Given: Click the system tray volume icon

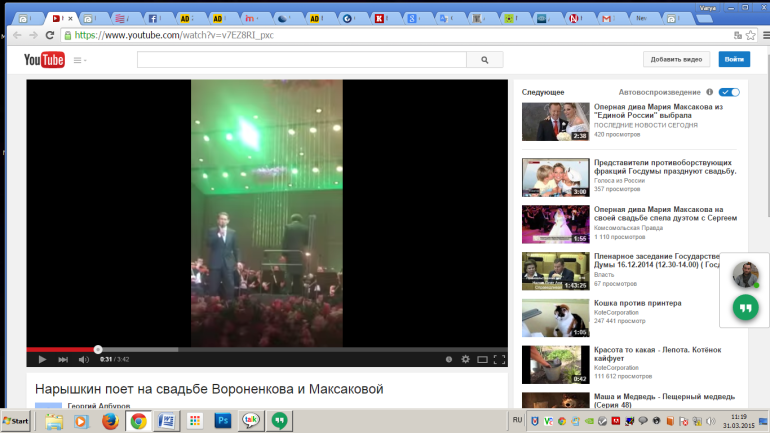Looking at the screenshot, I should point(710,421).
